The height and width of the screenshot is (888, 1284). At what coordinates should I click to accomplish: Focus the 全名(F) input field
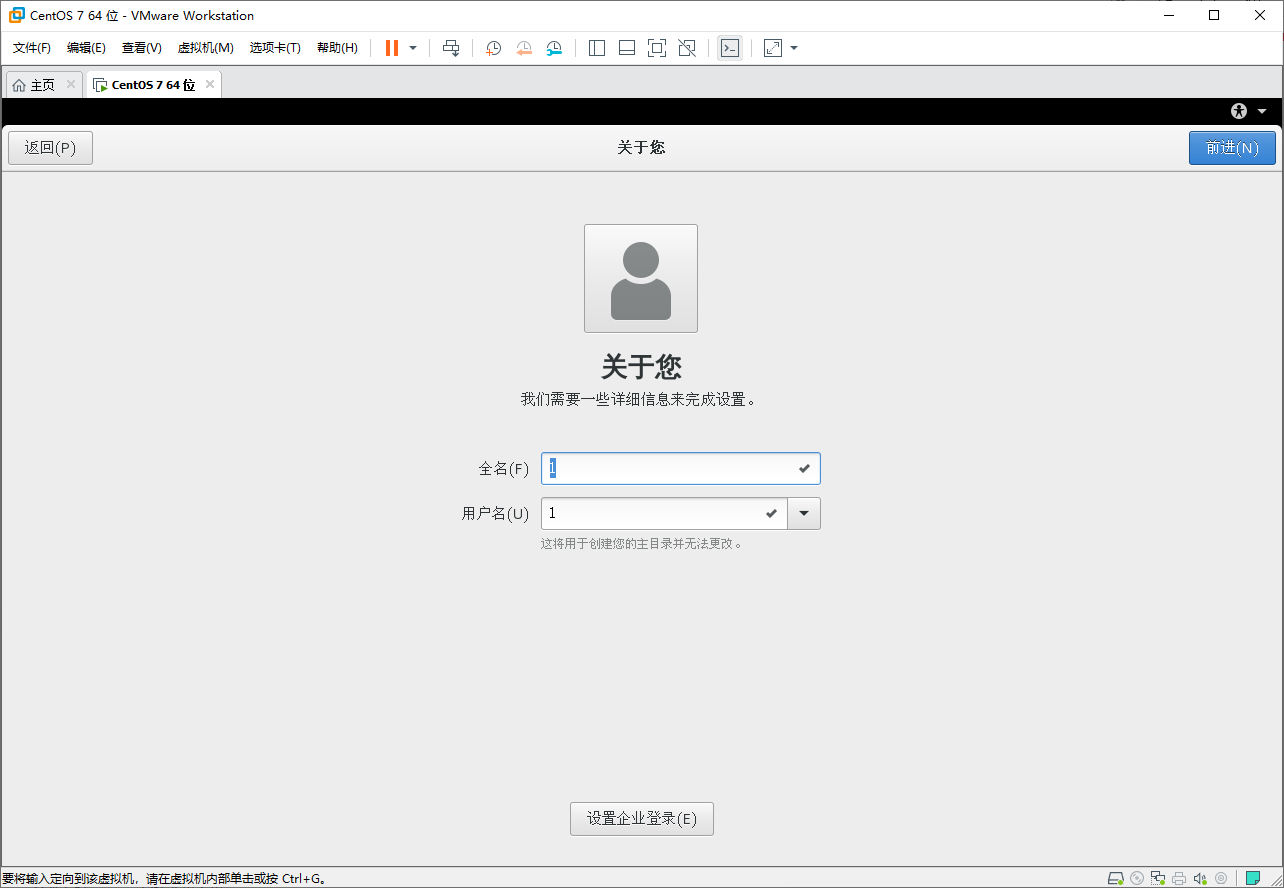[x=681, y=468]
